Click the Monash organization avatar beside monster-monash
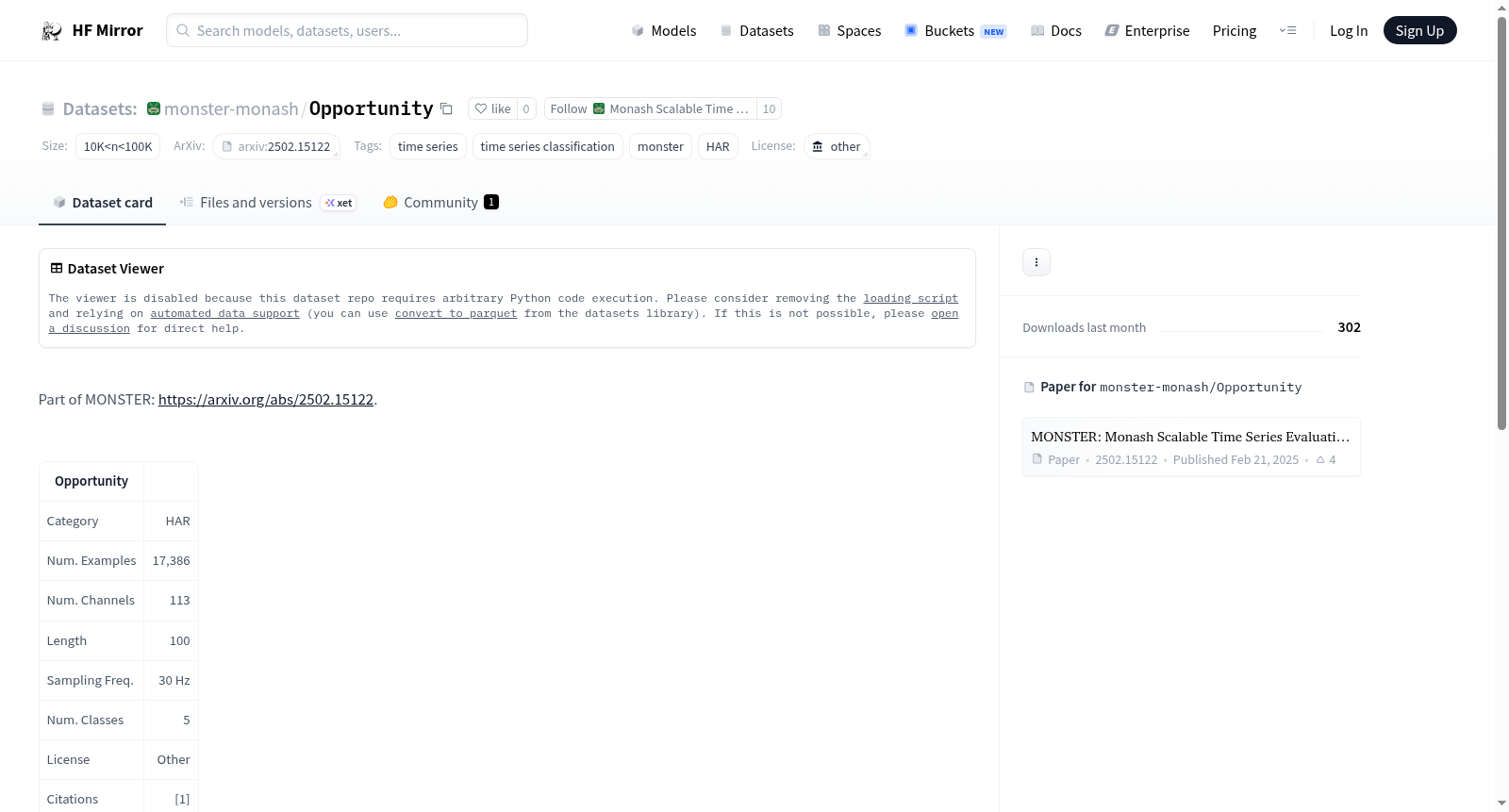Screen dimensions: 1509x812 (154, 109)
